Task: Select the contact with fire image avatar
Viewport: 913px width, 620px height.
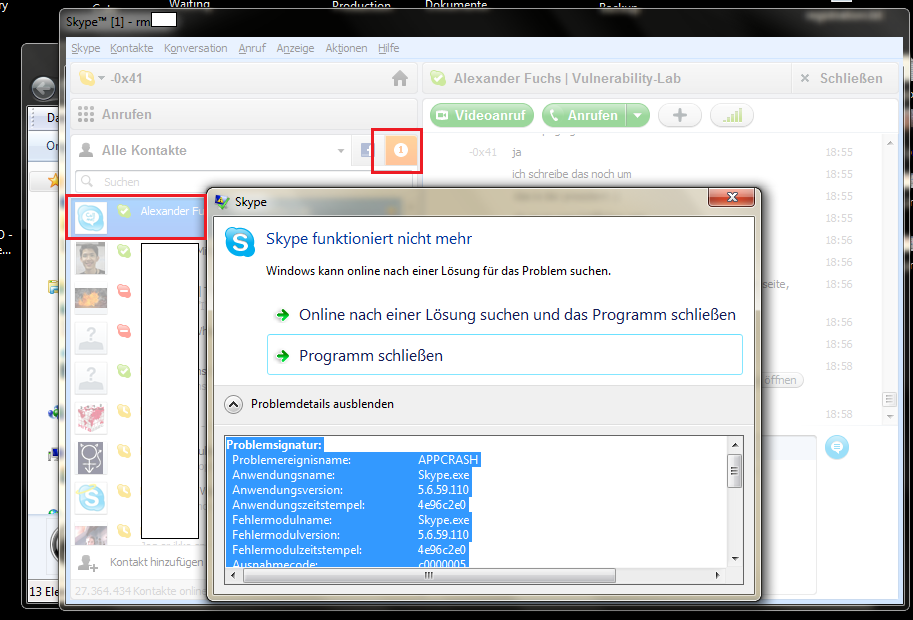Action: (91, 298)
